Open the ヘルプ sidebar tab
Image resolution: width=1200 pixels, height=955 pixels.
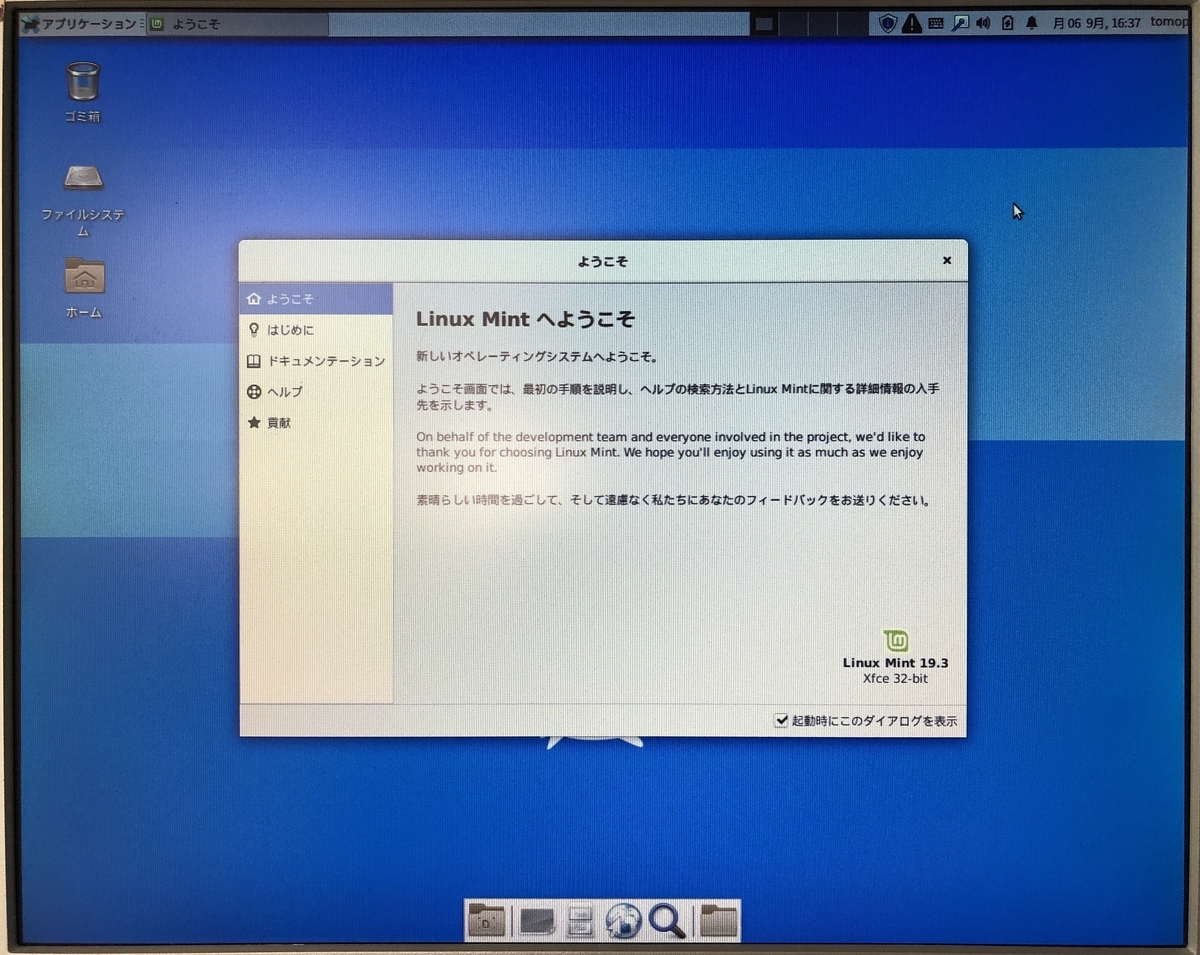(316, 392)
